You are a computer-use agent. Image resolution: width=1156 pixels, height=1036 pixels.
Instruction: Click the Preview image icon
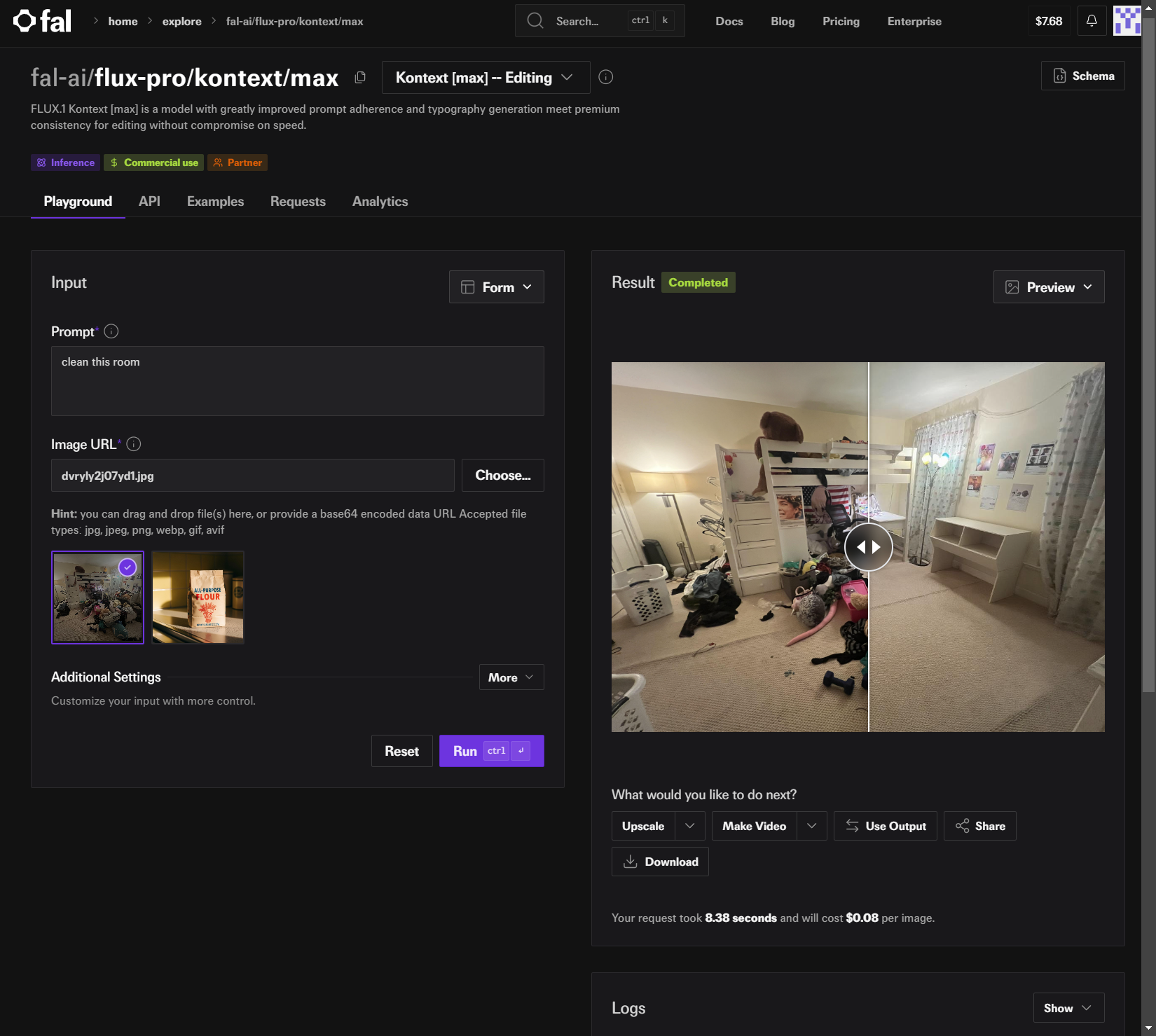click(x=1012, y=287)
